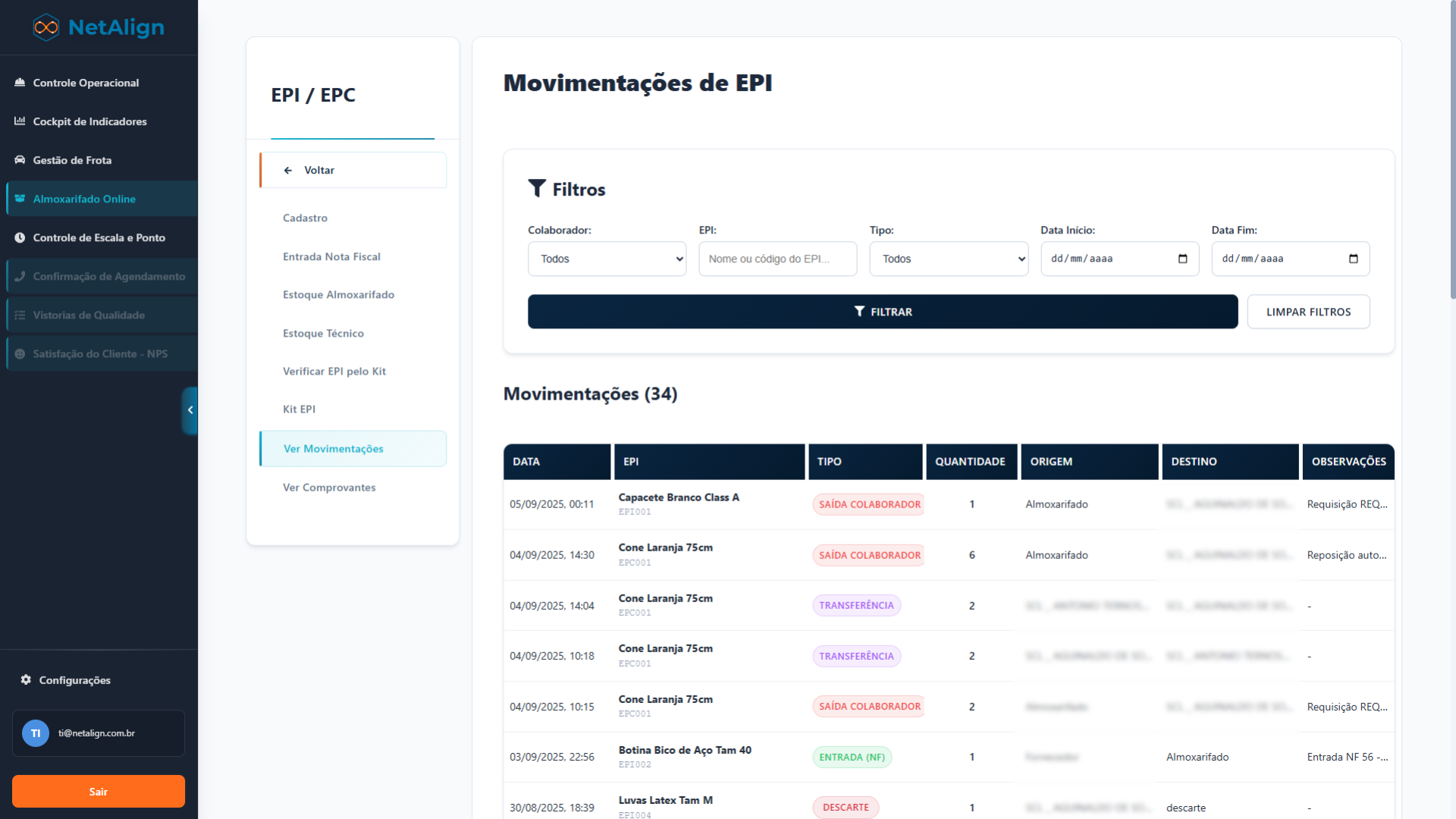Expand the Tipo filter dropdown
Screen dimensions: 1456x819
point(949,259)
